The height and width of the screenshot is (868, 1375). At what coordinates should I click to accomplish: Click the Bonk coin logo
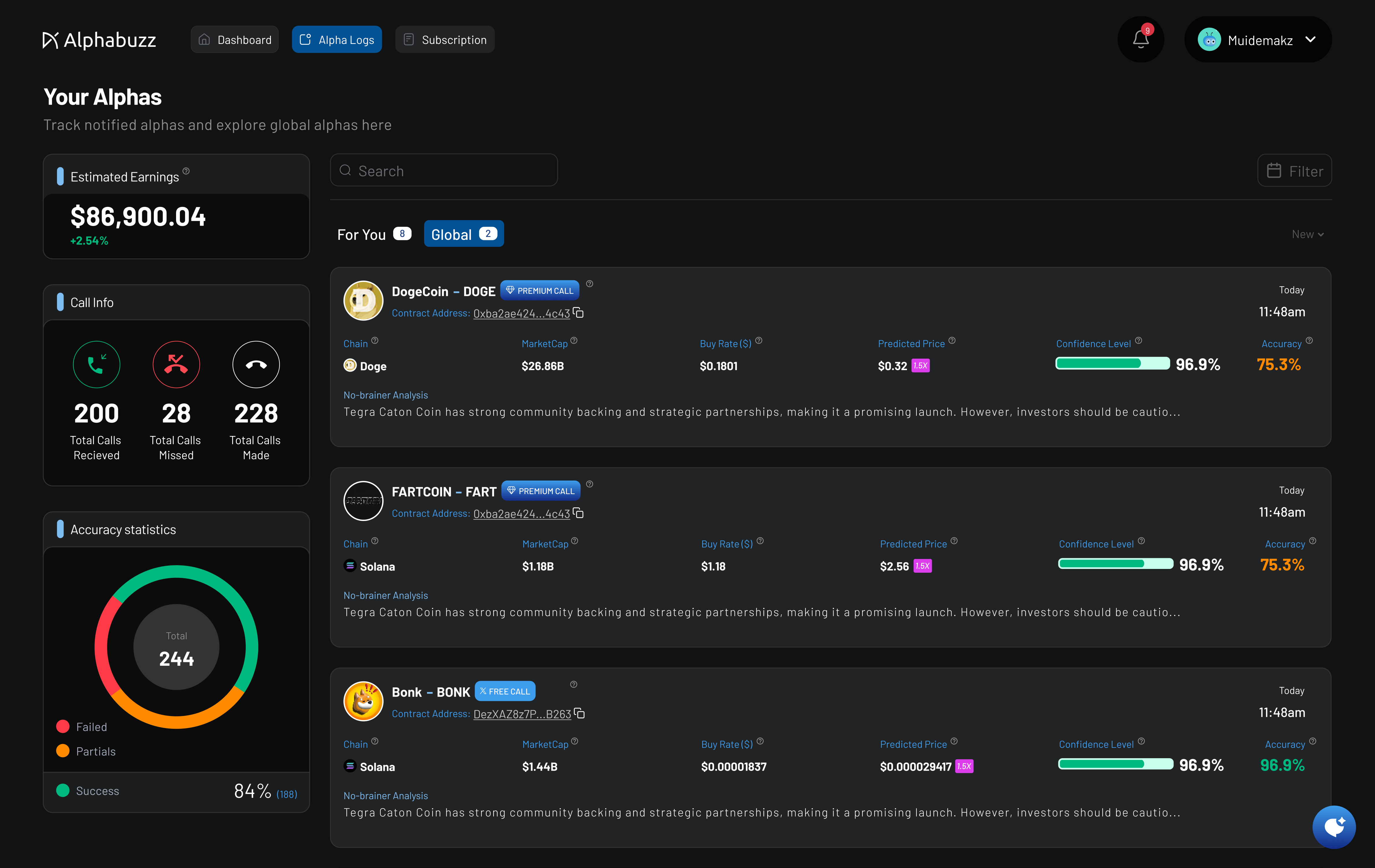(x=363, y=701)
